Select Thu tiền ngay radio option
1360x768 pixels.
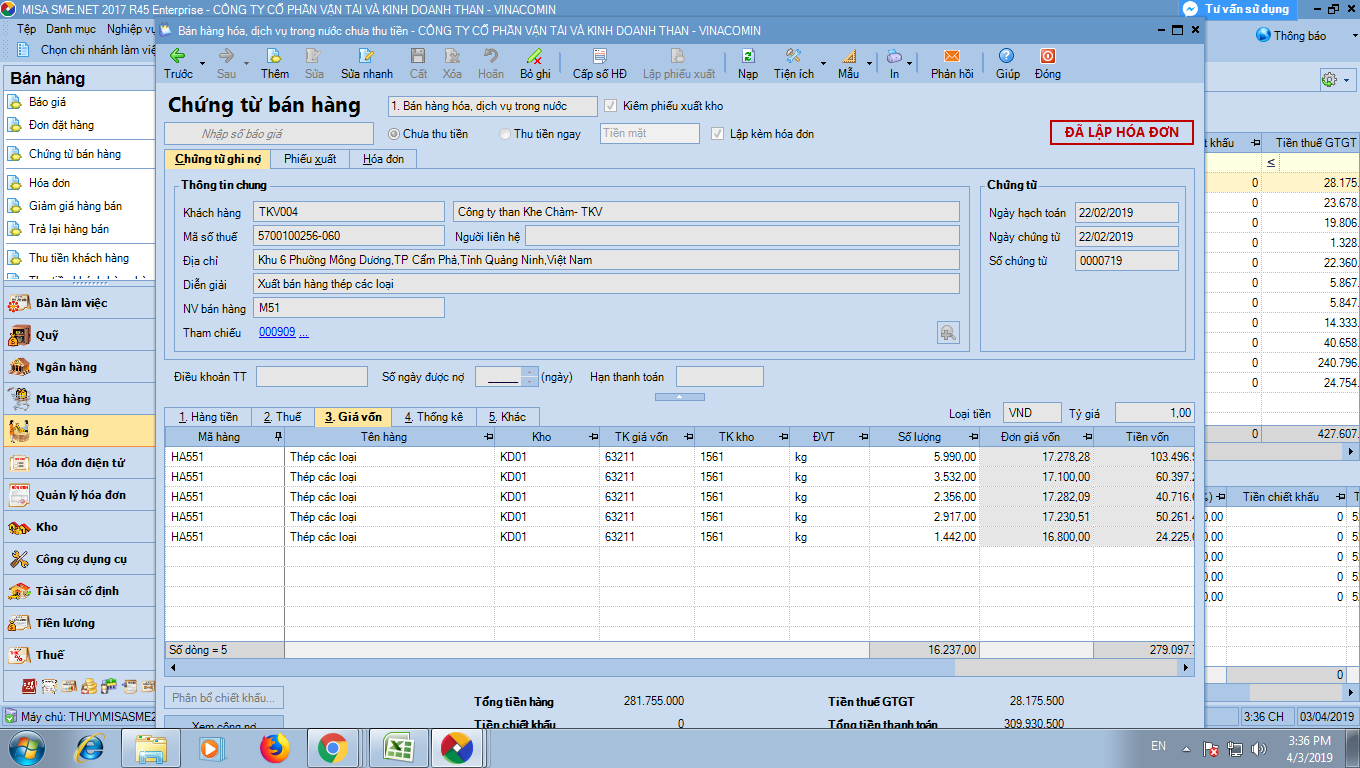pos(506,134)
